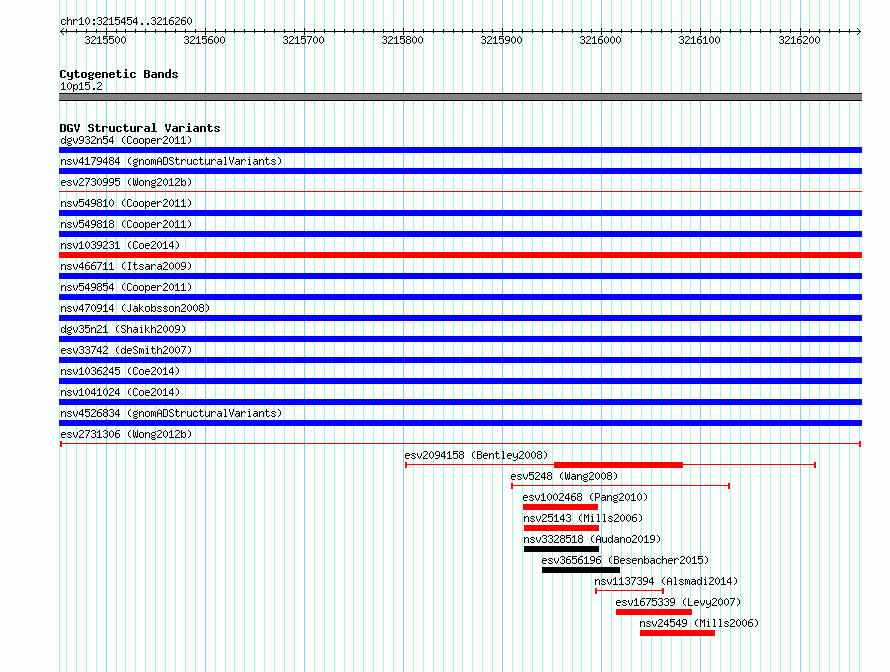Click esv1675339 (Levy2007) label

[x=678, y=602]
